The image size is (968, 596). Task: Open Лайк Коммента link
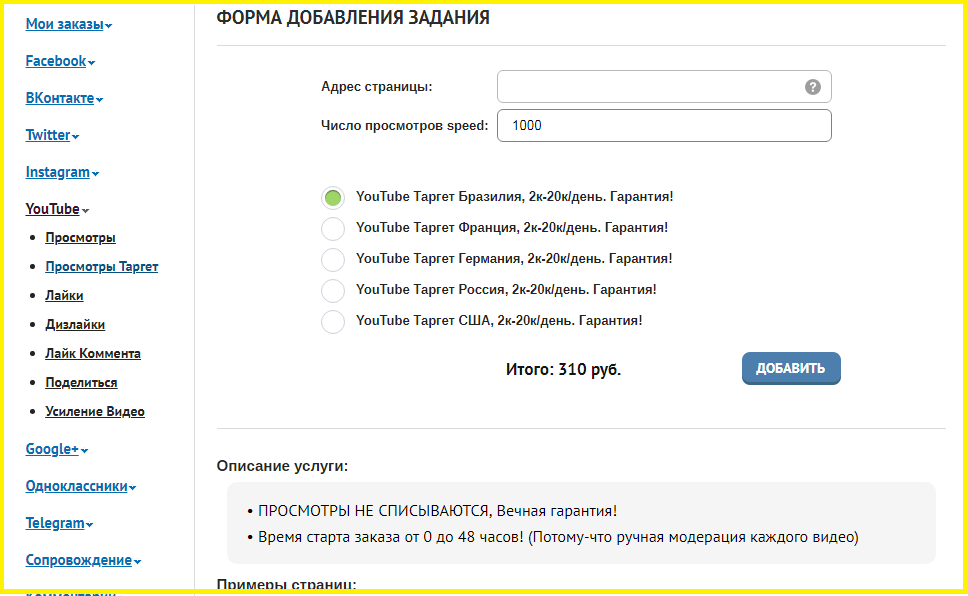click(x=93, y=354)
